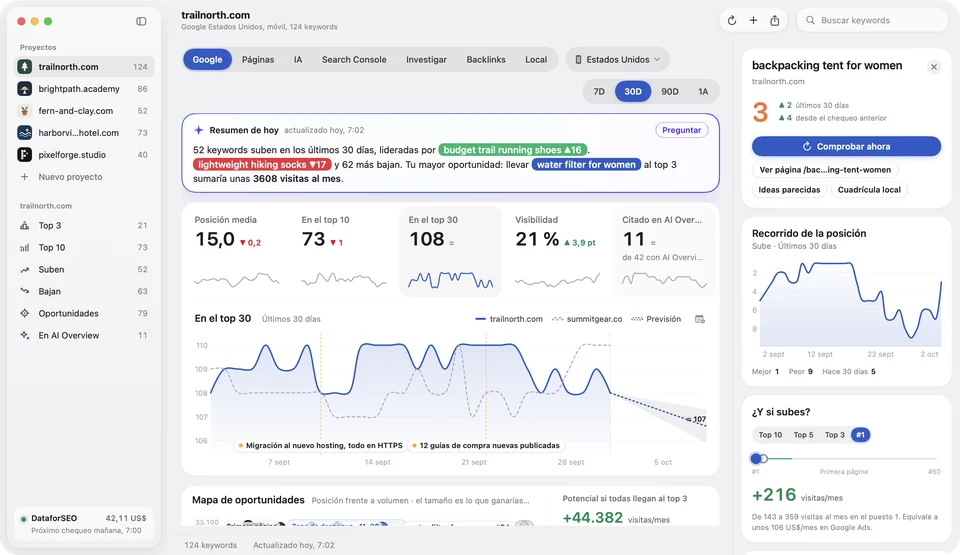The width and height of the screenshot is (960, 555).
Task: Switch to the Local tab
Action: (536, 59)
